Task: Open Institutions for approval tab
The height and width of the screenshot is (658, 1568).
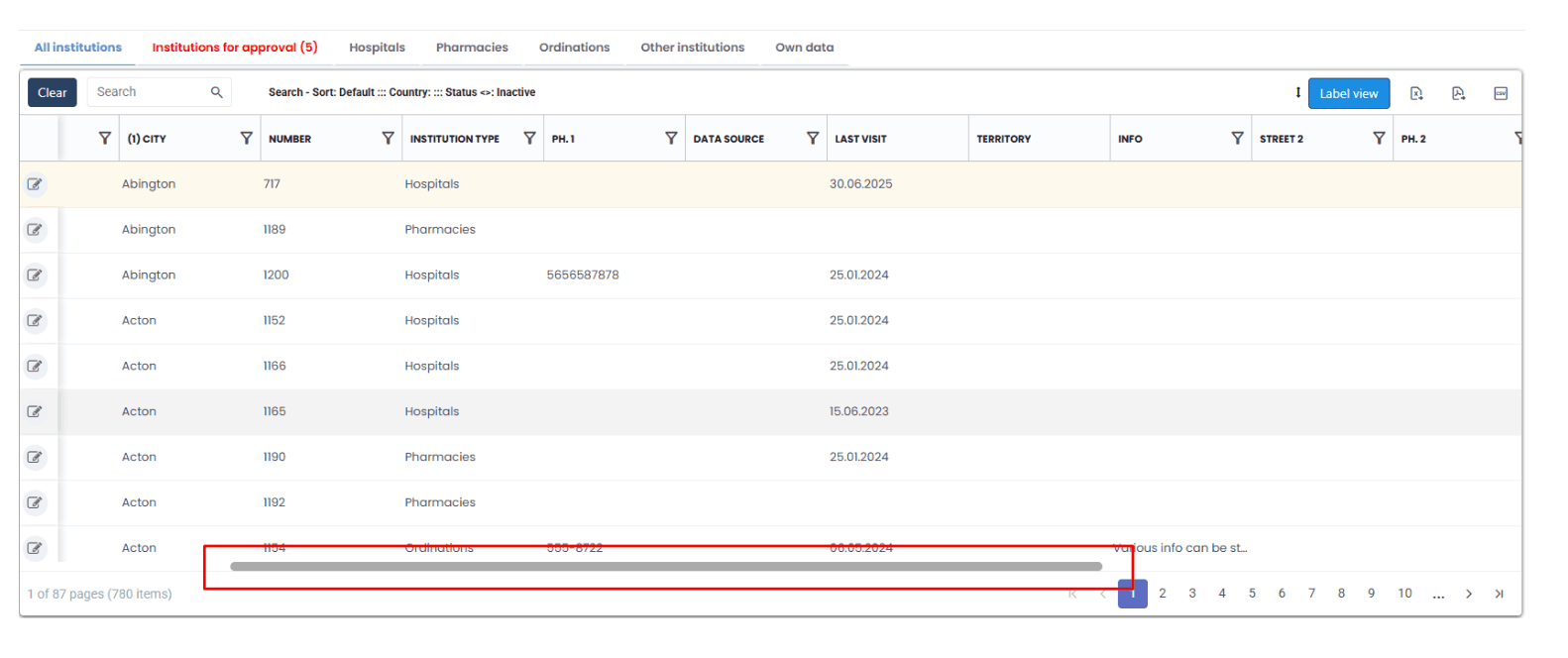Action: 234,48
